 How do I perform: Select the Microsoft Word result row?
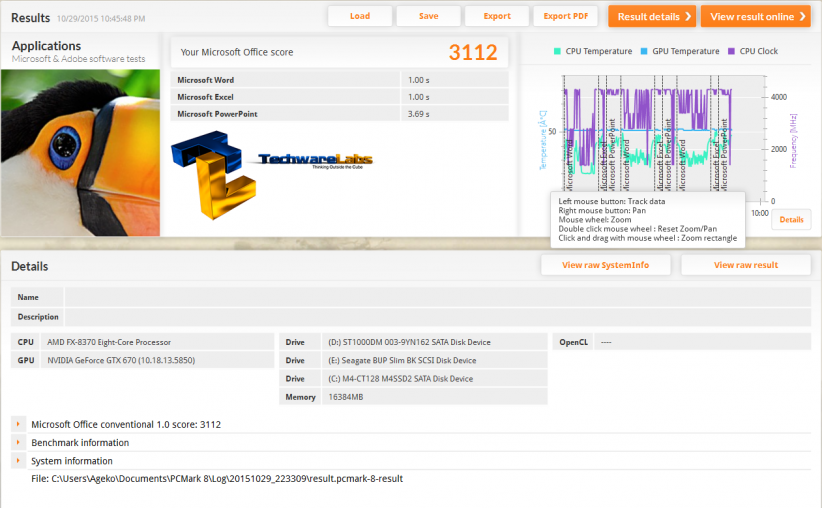[x=339, y=80]
